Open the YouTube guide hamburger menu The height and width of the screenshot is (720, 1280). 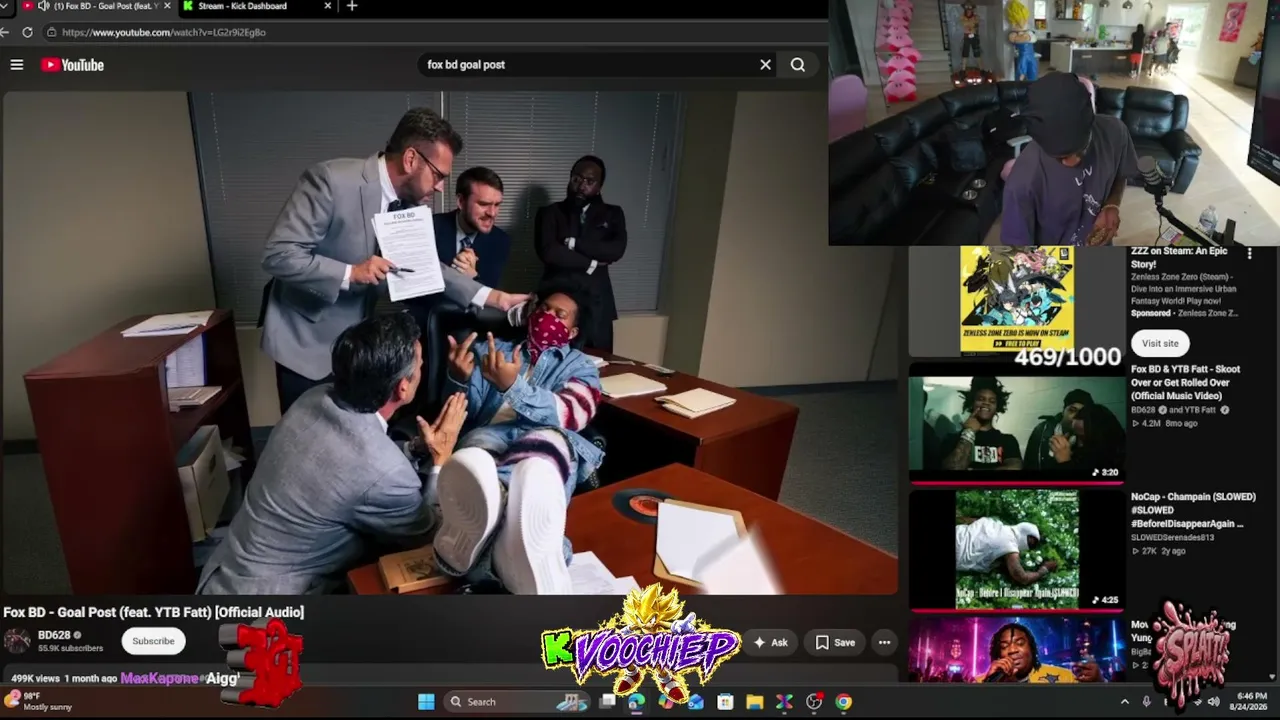[17, 65]
